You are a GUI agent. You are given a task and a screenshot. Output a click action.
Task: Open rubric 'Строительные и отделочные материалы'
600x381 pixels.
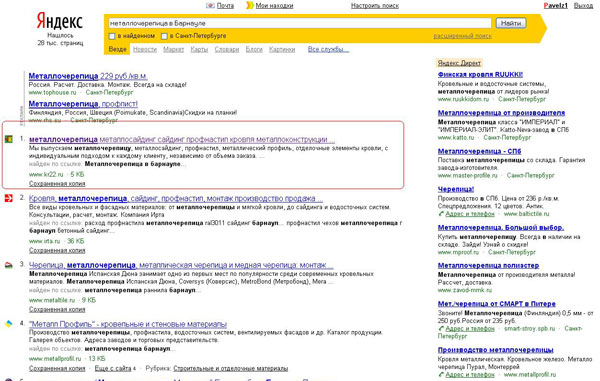(230, 368)
